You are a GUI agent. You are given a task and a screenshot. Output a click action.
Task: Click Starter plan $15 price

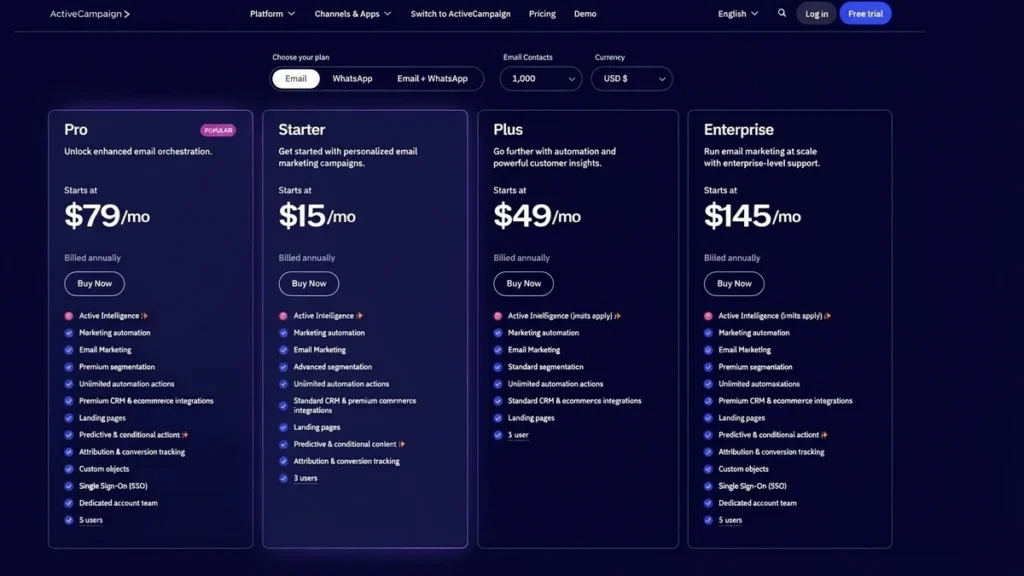[317, 216]
